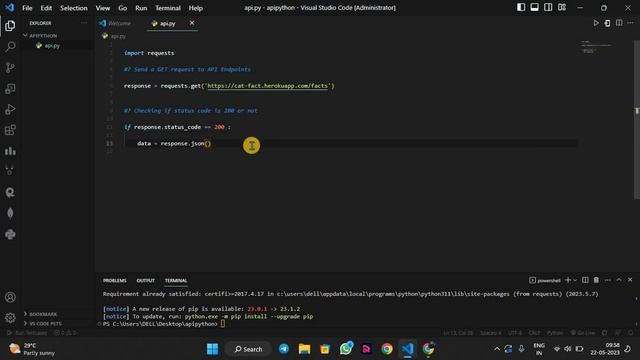Click the taskbar Search box

point(249,349)
